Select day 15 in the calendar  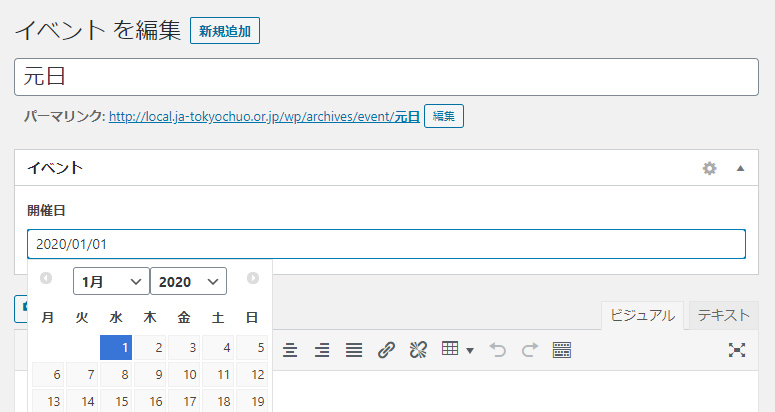point(116,401)
